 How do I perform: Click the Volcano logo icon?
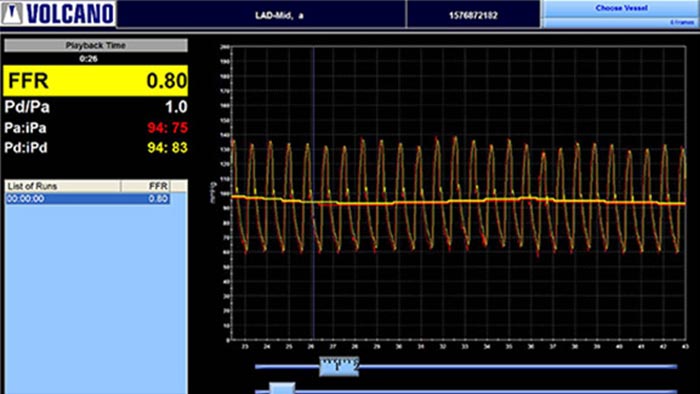coord(12,13)
